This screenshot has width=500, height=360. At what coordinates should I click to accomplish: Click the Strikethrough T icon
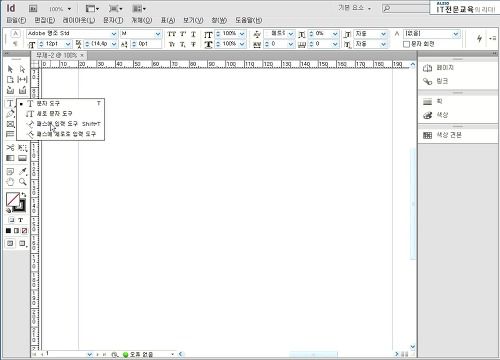pos(193,44)
